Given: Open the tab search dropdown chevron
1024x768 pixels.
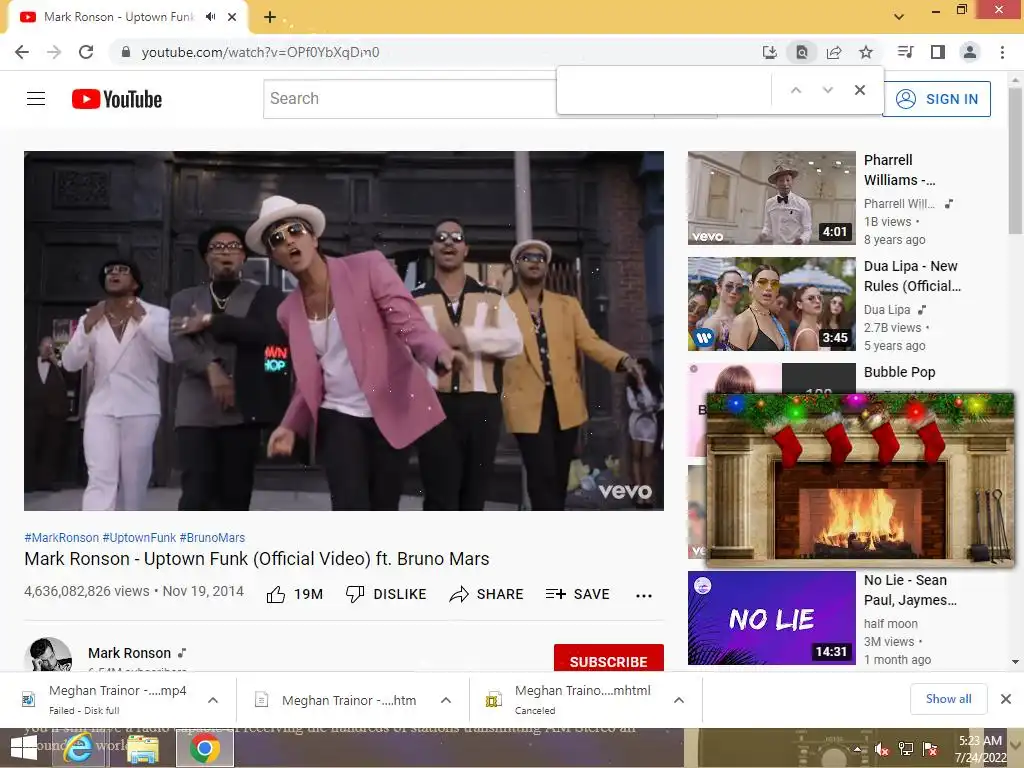Looking at the screenshot, I should point(899,17).
